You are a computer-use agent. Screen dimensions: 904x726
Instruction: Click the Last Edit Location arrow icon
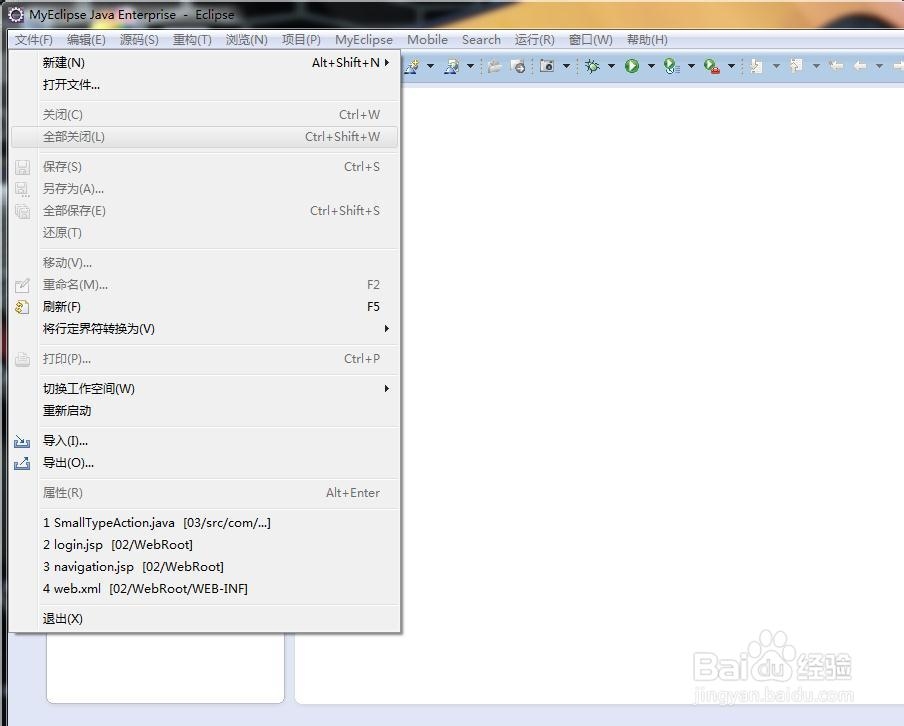pos(836,66)
